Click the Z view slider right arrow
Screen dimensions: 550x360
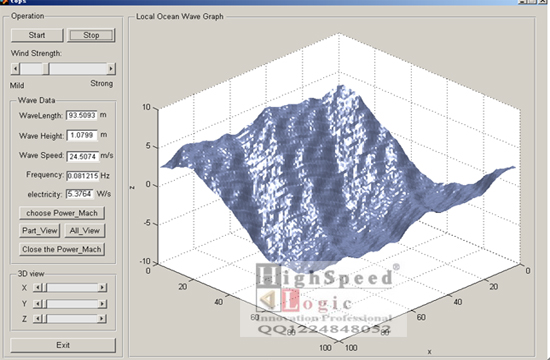pos(102,319)
